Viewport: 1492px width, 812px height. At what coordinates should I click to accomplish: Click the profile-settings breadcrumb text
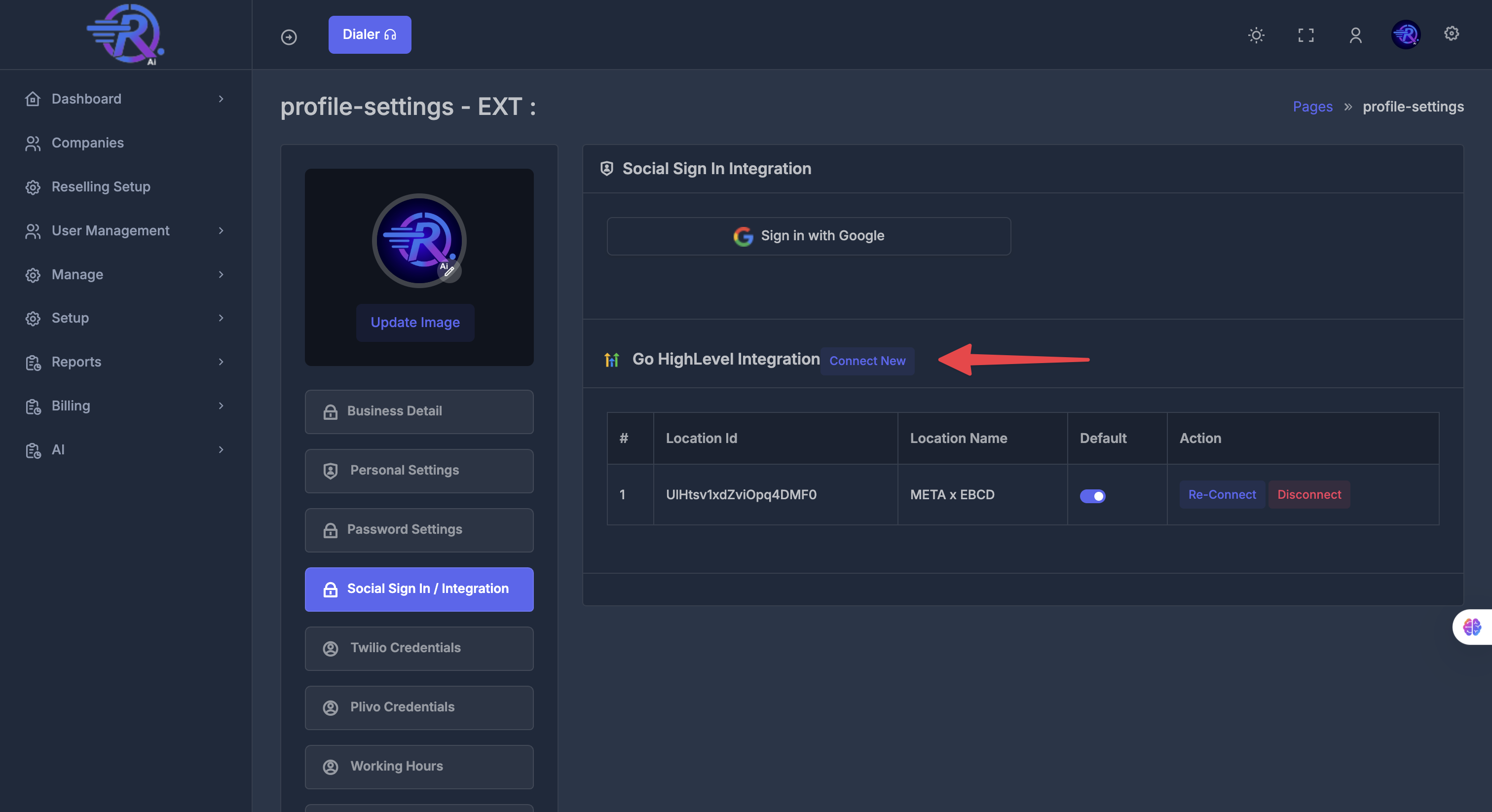(1413, 107)
